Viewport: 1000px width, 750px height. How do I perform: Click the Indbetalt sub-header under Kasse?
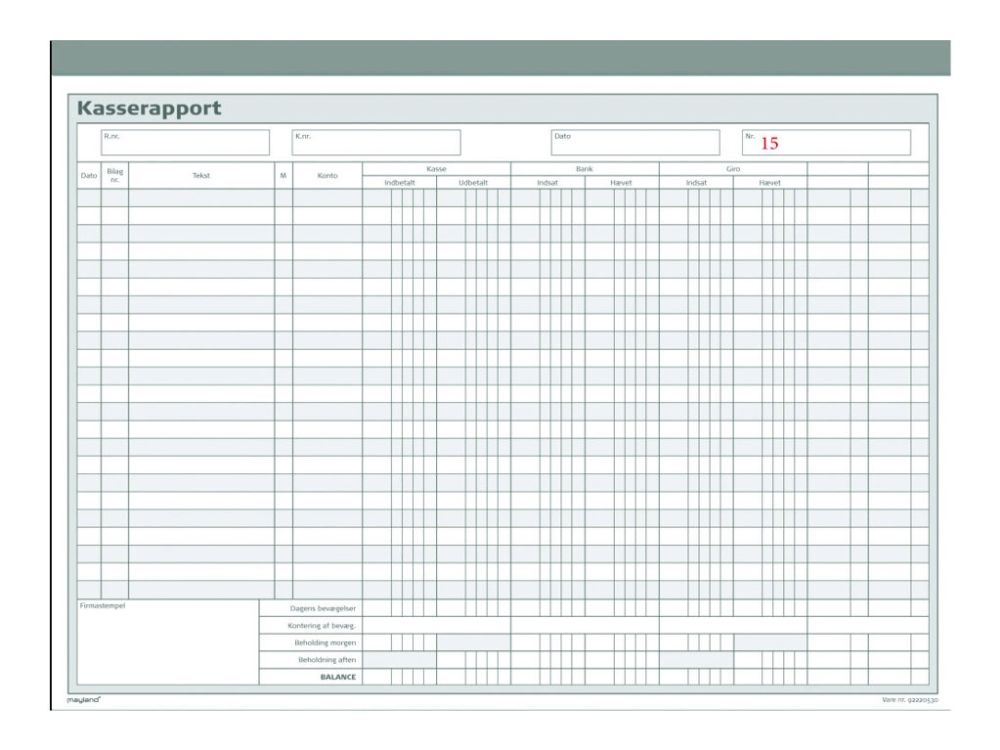click(399, 183)
